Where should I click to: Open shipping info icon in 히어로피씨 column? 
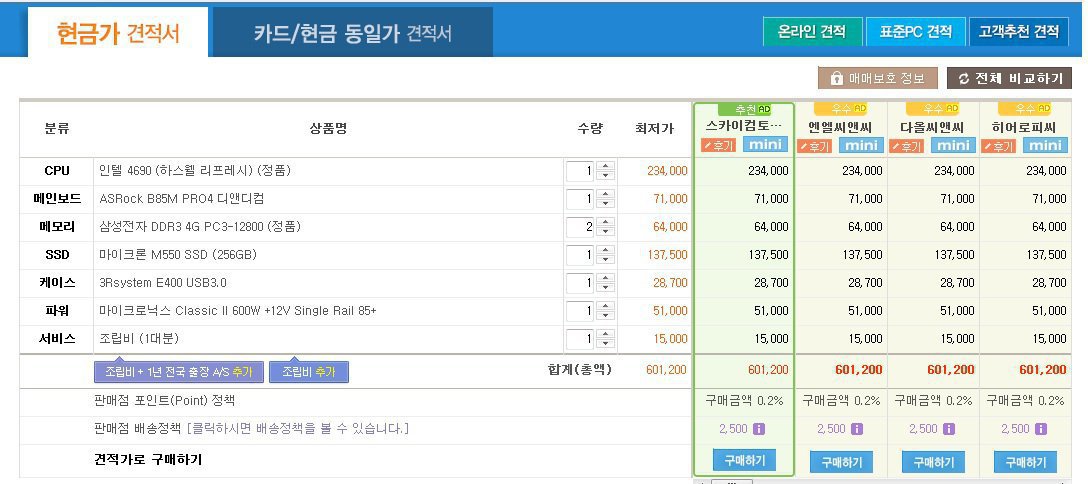[x=1041, y=429]
